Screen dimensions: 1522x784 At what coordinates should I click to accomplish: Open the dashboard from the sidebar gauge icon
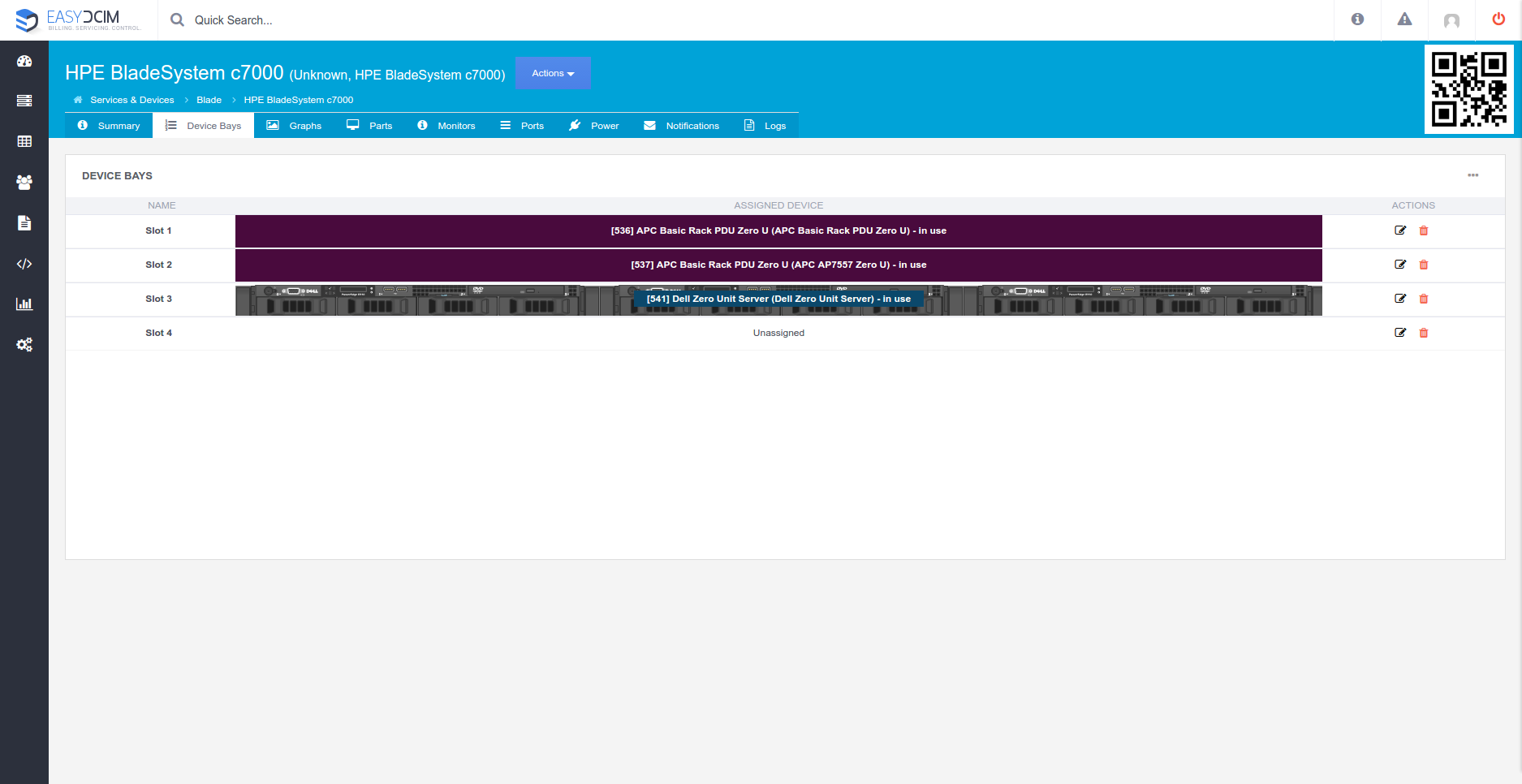coord(24,61)
